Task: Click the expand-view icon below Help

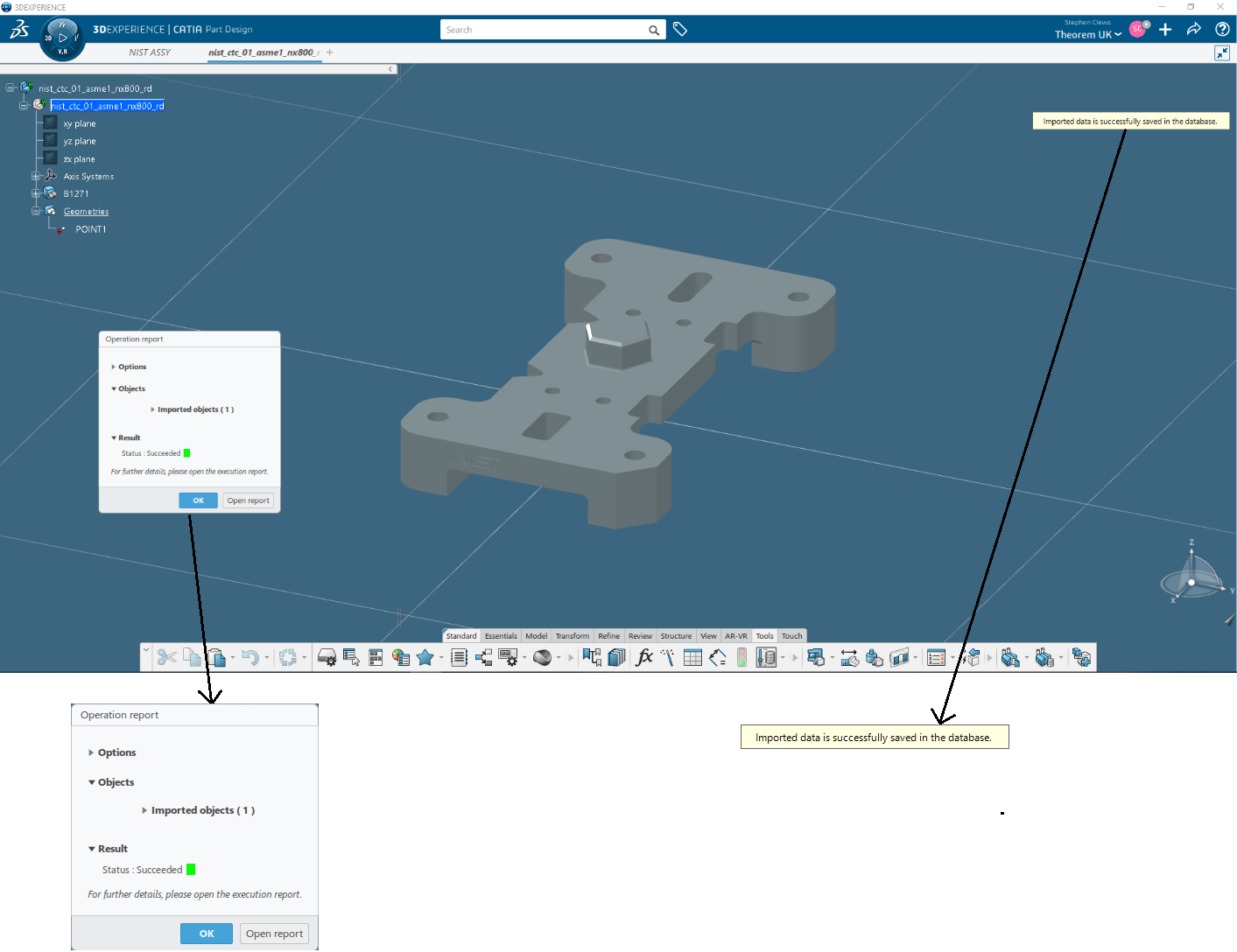Action: (1222, 53)
